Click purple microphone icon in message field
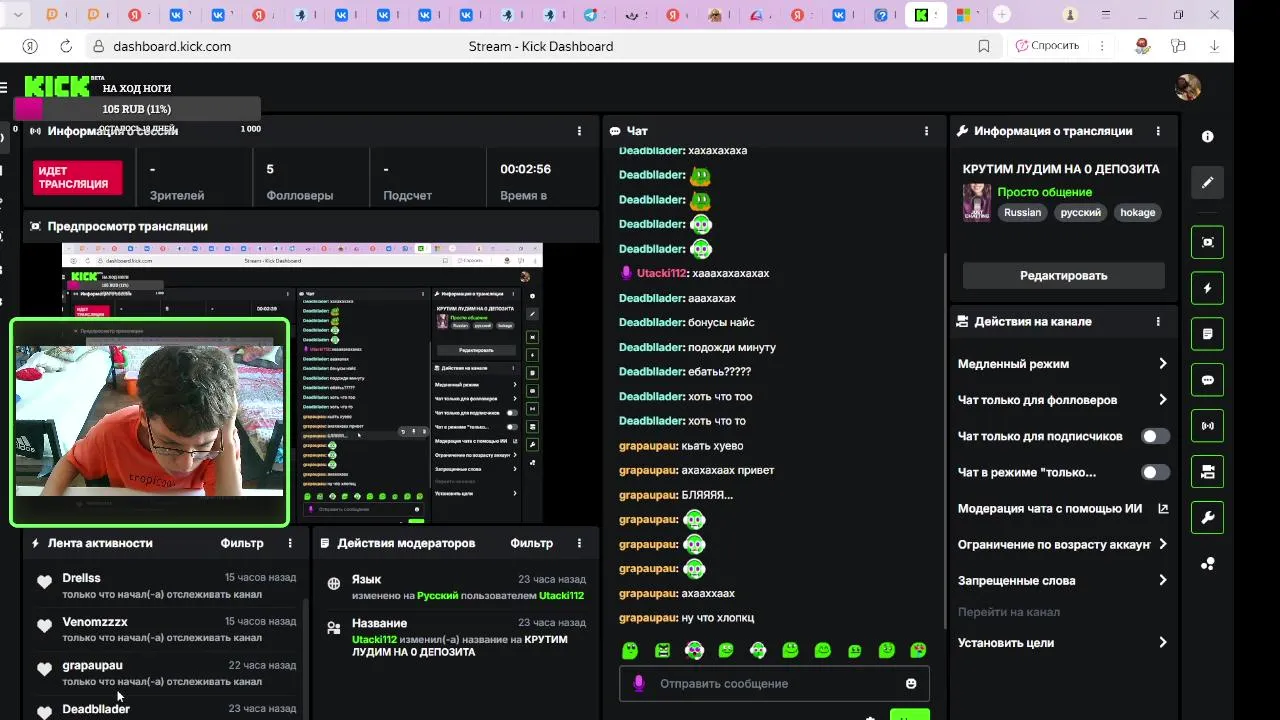This screenshot has width=1280, height=720. click(x=639, y=684)
